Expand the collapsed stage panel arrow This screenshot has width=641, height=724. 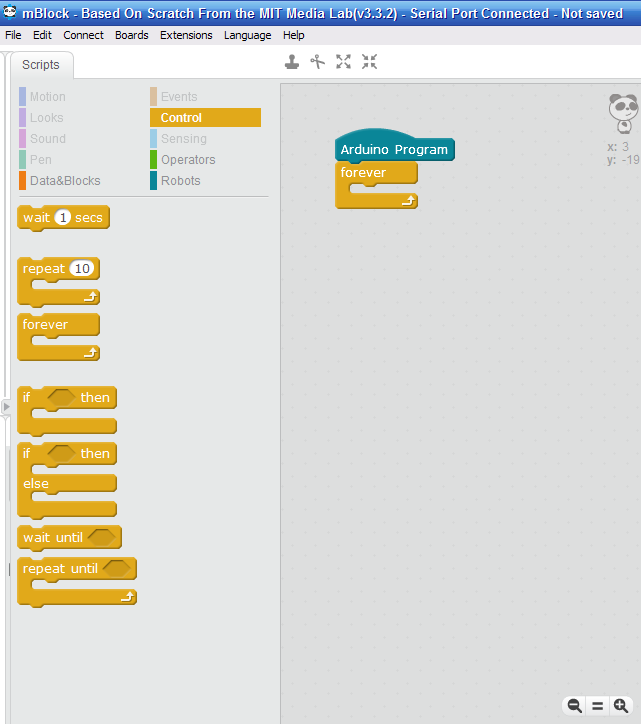pos(6,407)
